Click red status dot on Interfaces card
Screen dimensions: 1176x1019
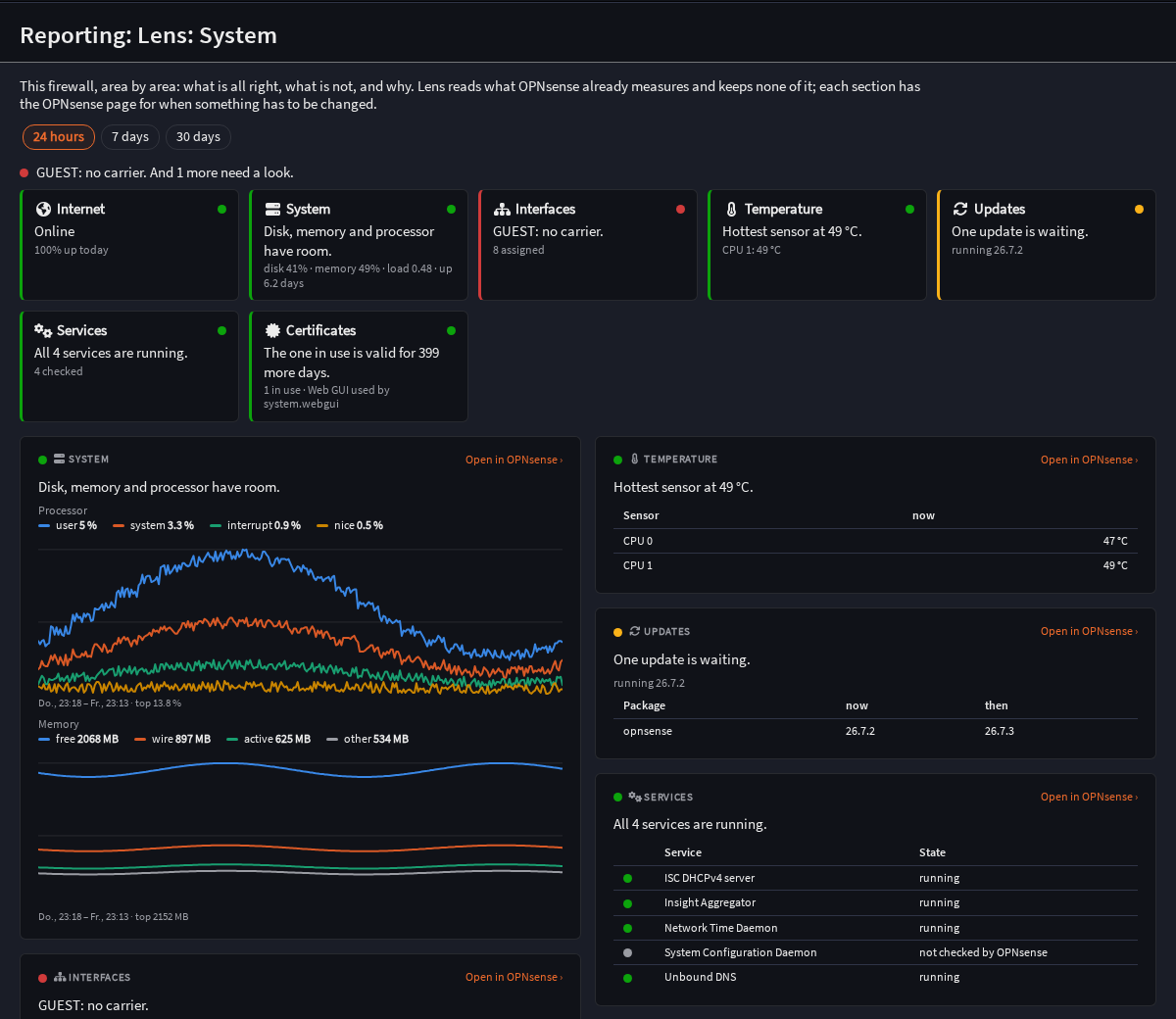[x=680, y=209]
